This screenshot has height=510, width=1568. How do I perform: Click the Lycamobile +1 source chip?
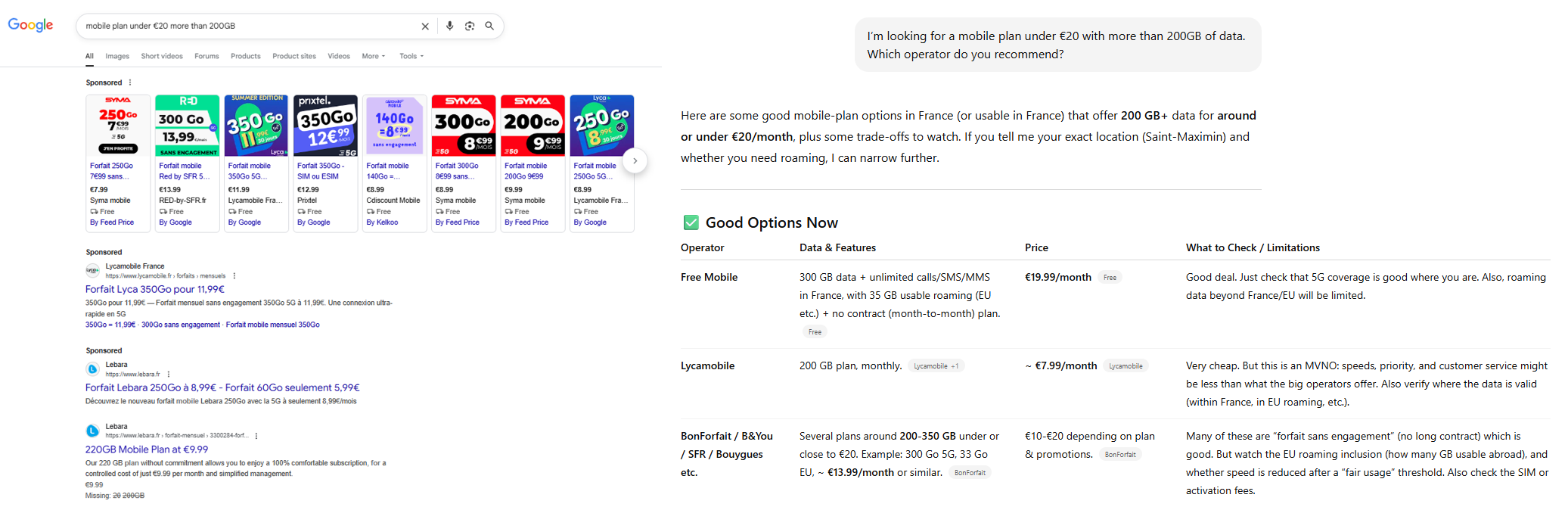[x=936, y=366]
